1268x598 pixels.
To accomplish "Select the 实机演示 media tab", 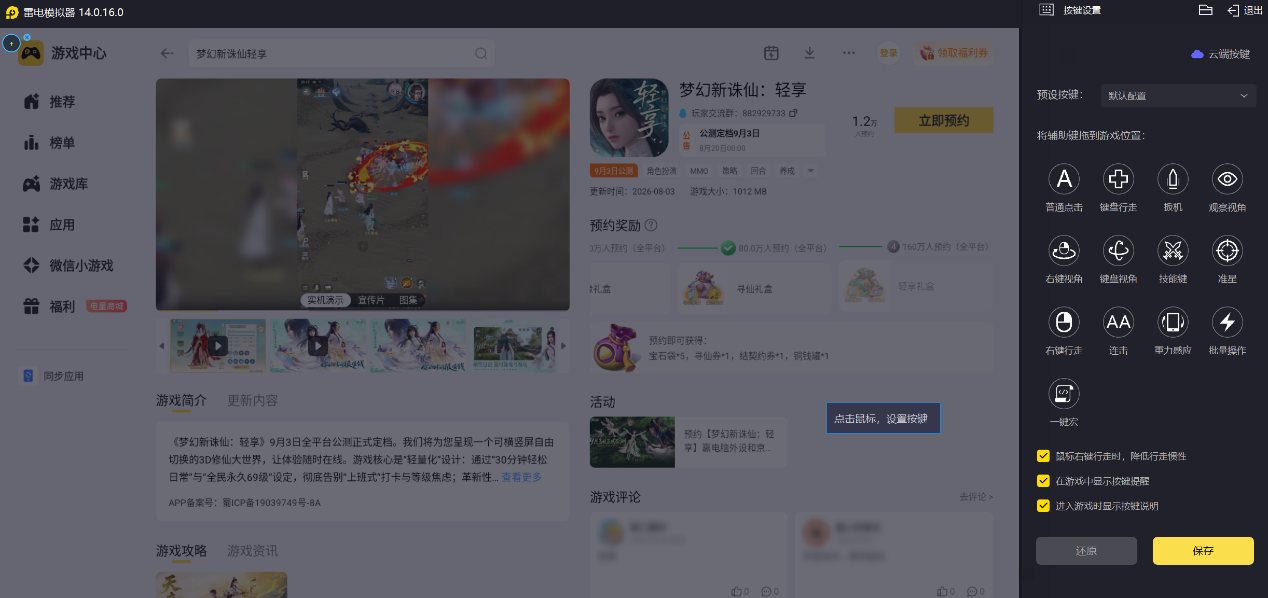I will (325, 300).
